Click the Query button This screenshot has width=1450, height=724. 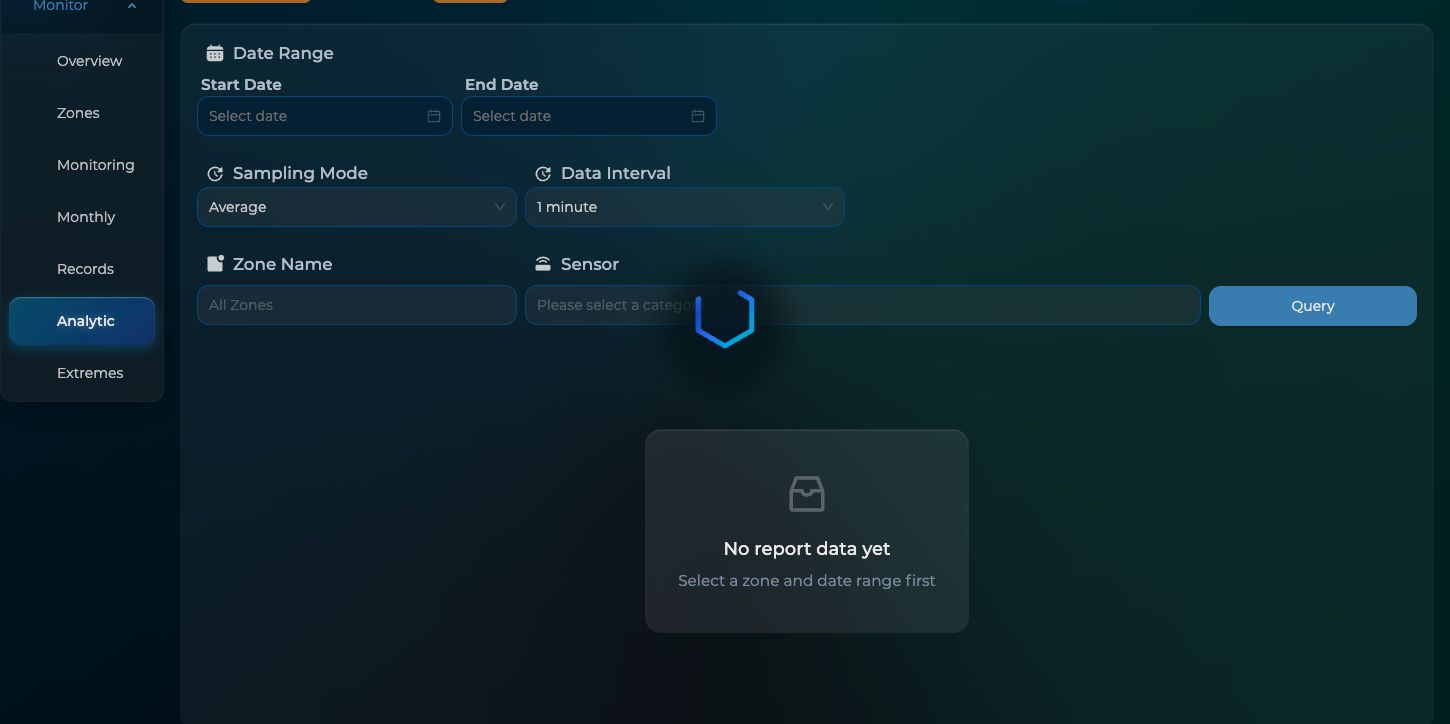point(1313,306)
